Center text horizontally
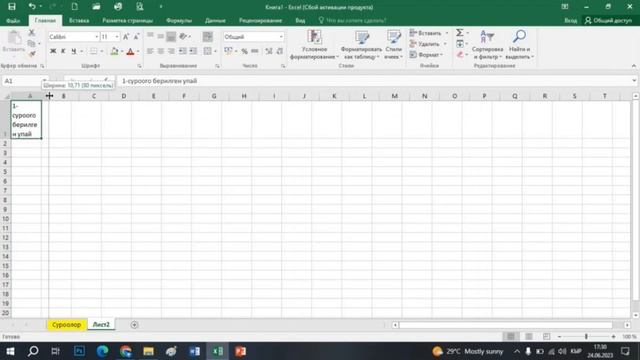The height and width of the screenshot is (360, 640). tap(161, 51)
